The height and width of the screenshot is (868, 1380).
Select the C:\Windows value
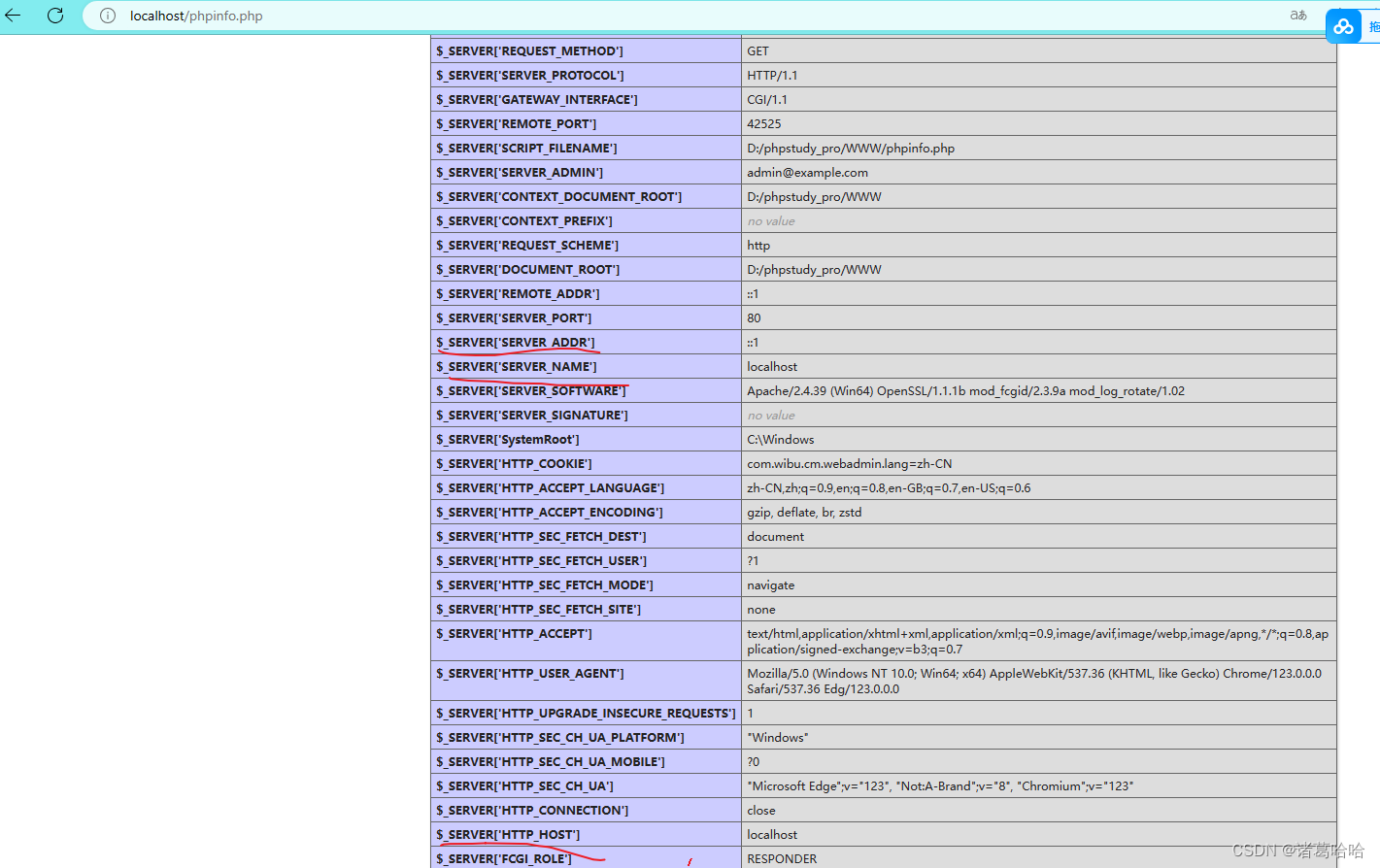click(781, 439)
